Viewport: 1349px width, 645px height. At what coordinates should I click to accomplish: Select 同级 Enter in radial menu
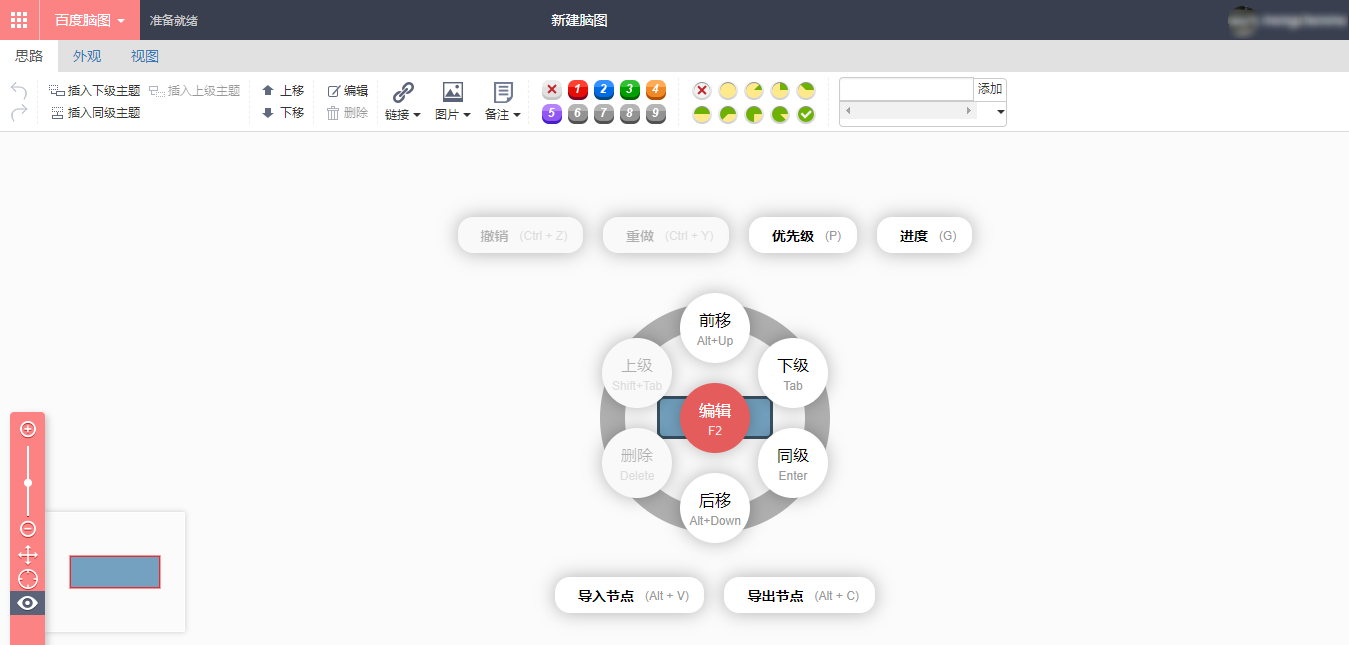pyautogui.click(x=793, y=463)
